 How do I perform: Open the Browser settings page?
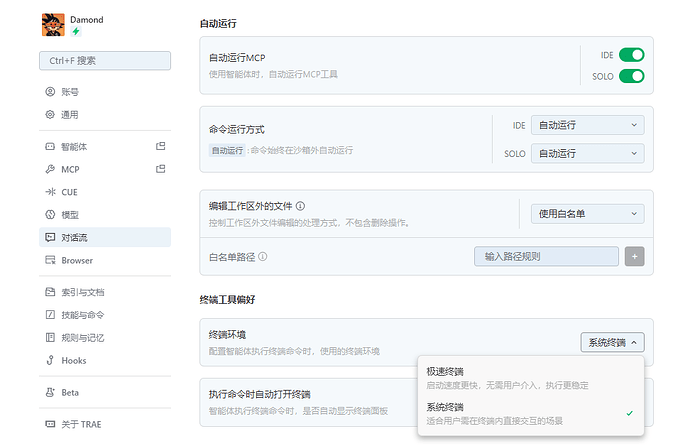click(x=105, y=260)
